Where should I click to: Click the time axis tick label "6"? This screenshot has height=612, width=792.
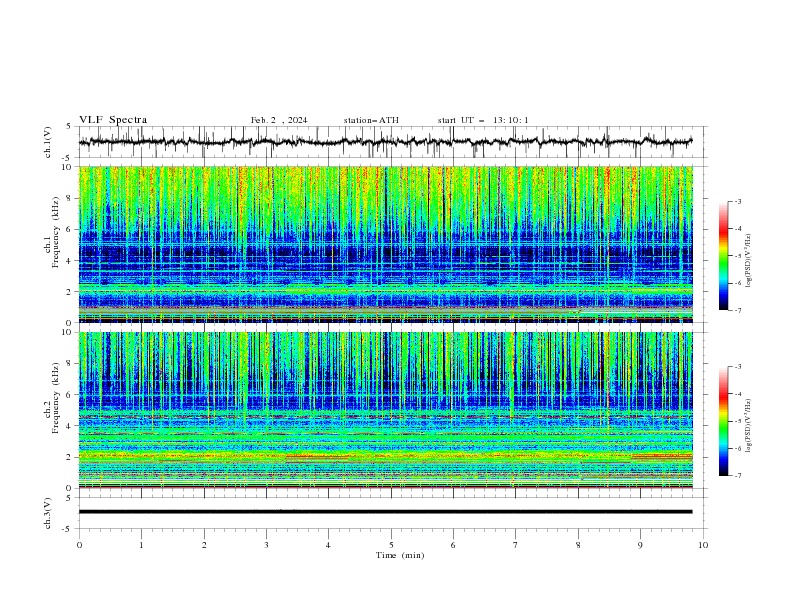click(x=453, y=545)
